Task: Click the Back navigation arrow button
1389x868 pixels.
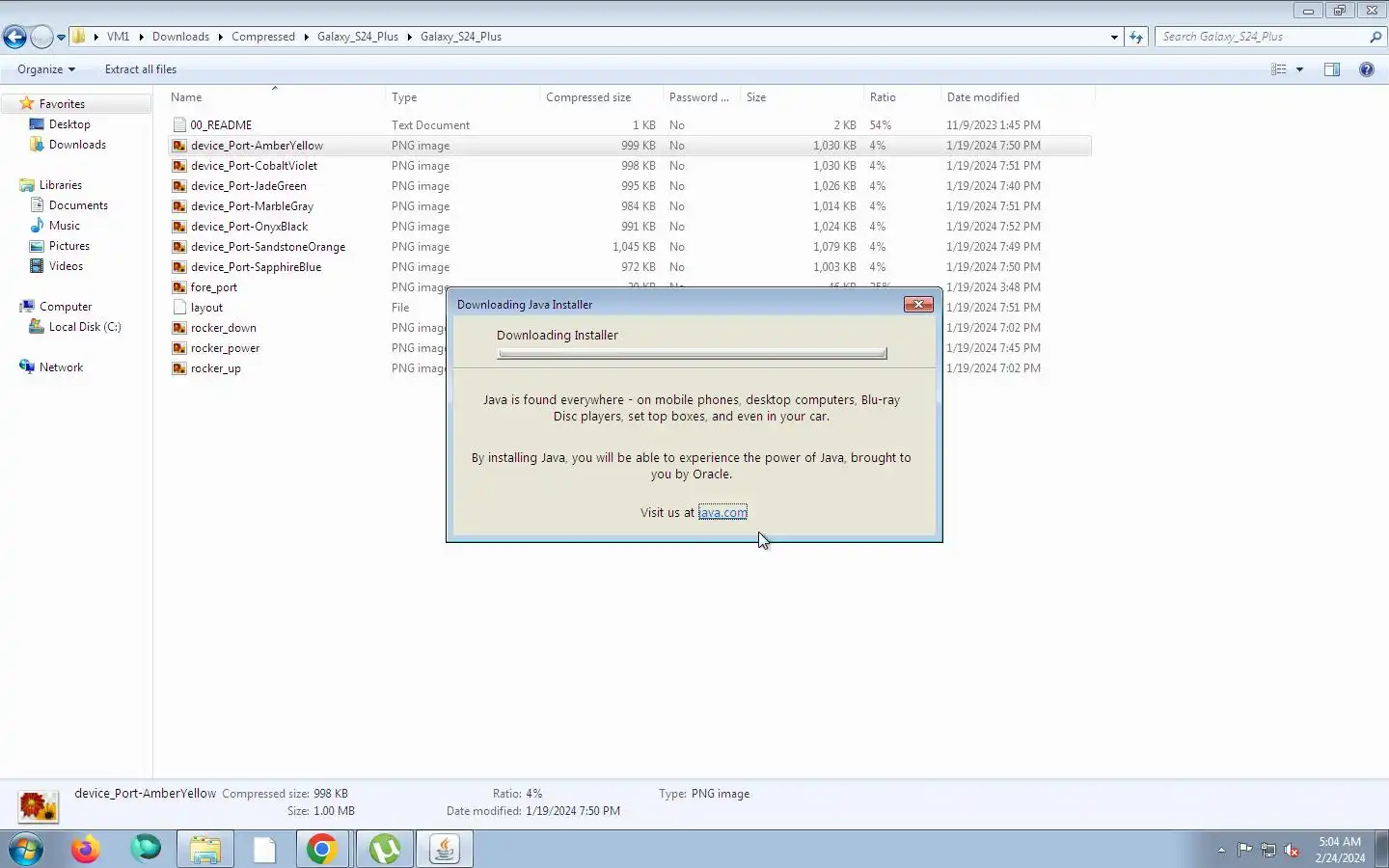Action: point(14,37)
